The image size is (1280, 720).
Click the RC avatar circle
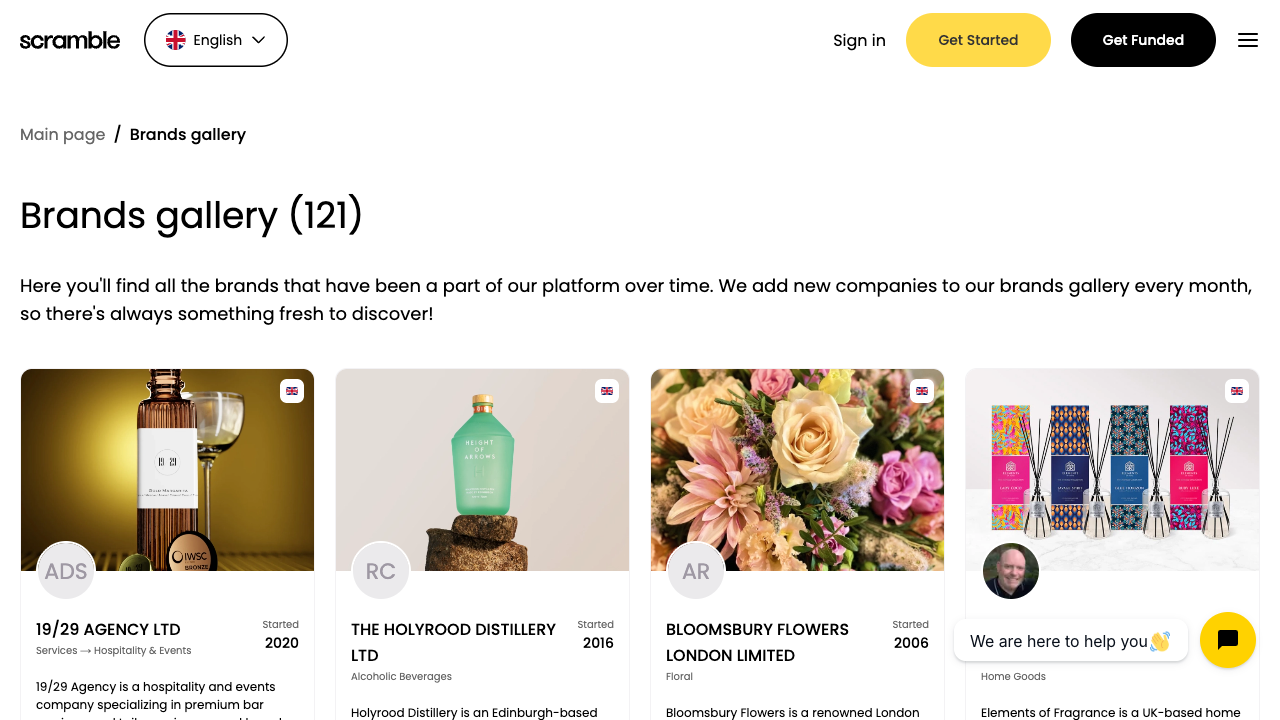point(381,570)
